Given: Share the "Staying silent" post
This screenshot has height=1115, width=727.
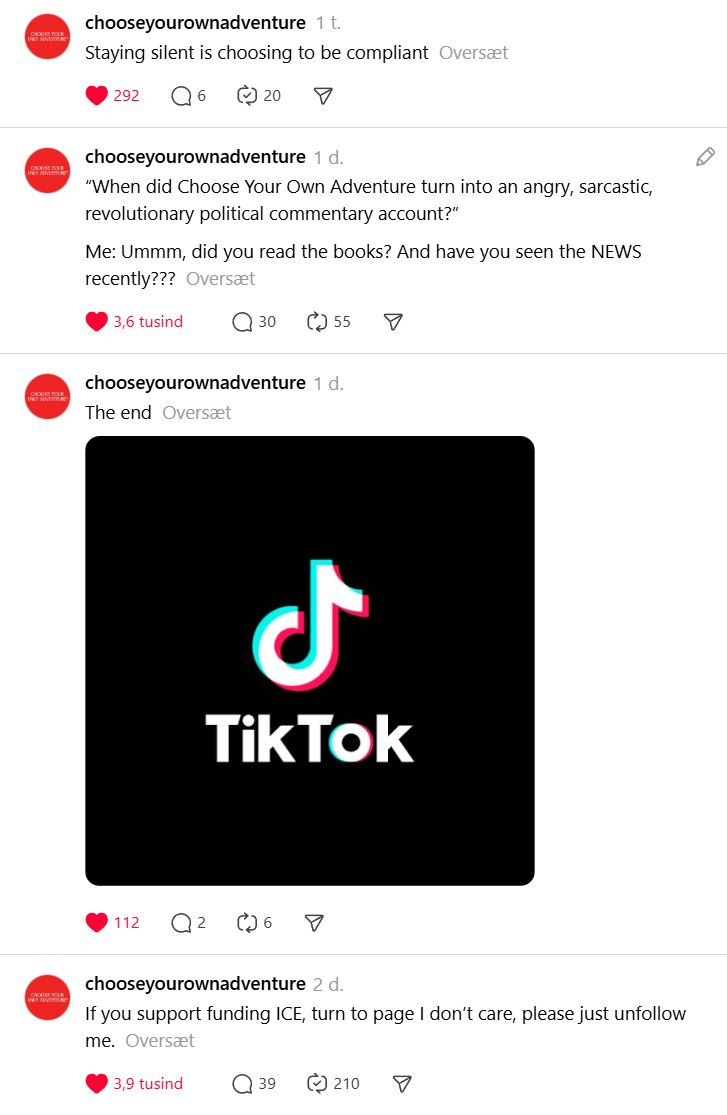Looking at the screenshot, I should pos(322,96).
